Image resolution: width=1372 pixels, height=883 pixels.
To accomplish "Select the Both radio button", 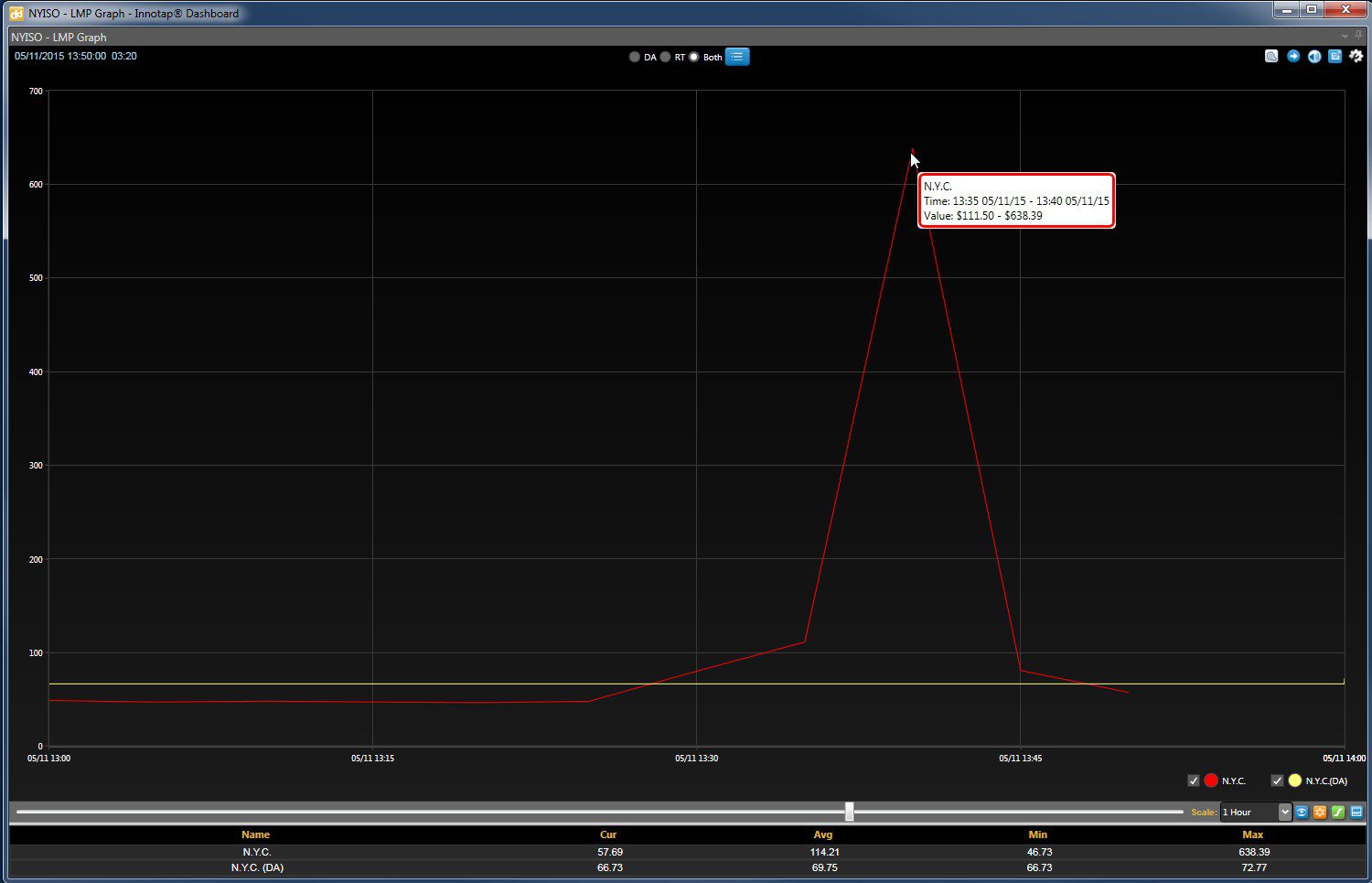I will pyautogui.click(x=694, y=57).
